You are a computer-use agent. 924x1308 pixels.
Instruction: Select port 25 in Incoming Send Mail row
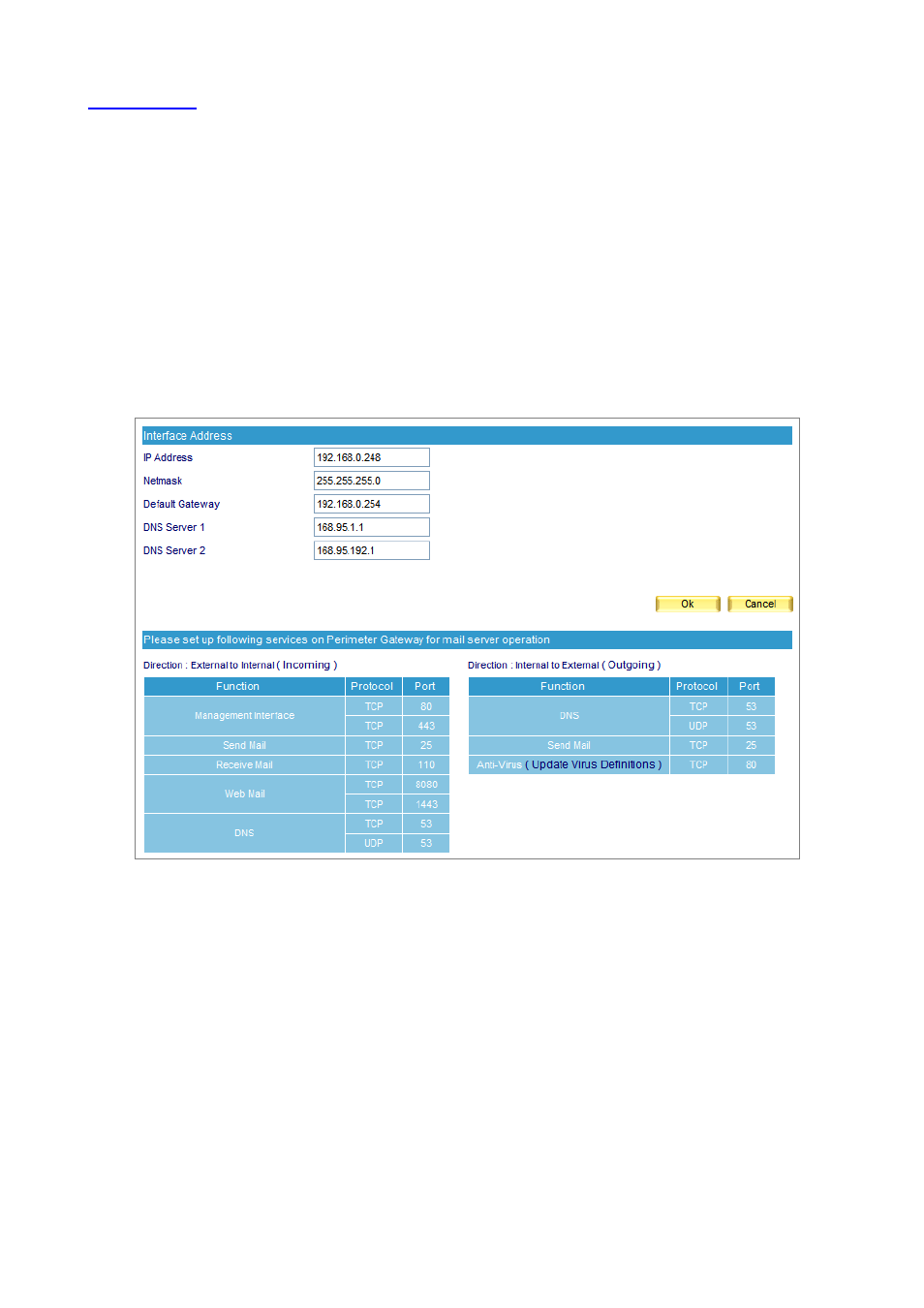pos(426,745)
